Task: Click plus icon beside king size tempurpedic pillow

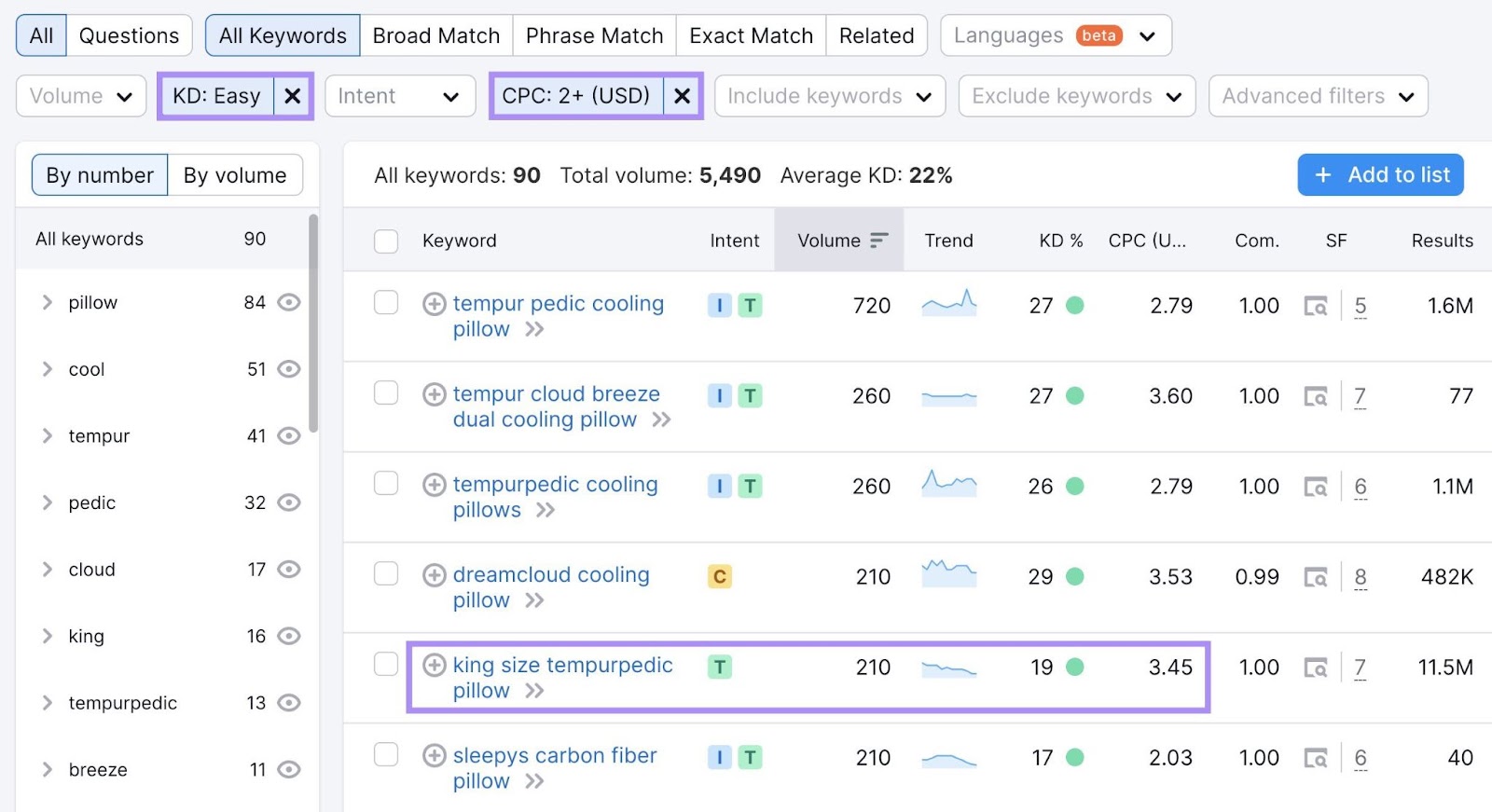Action: 434,666
